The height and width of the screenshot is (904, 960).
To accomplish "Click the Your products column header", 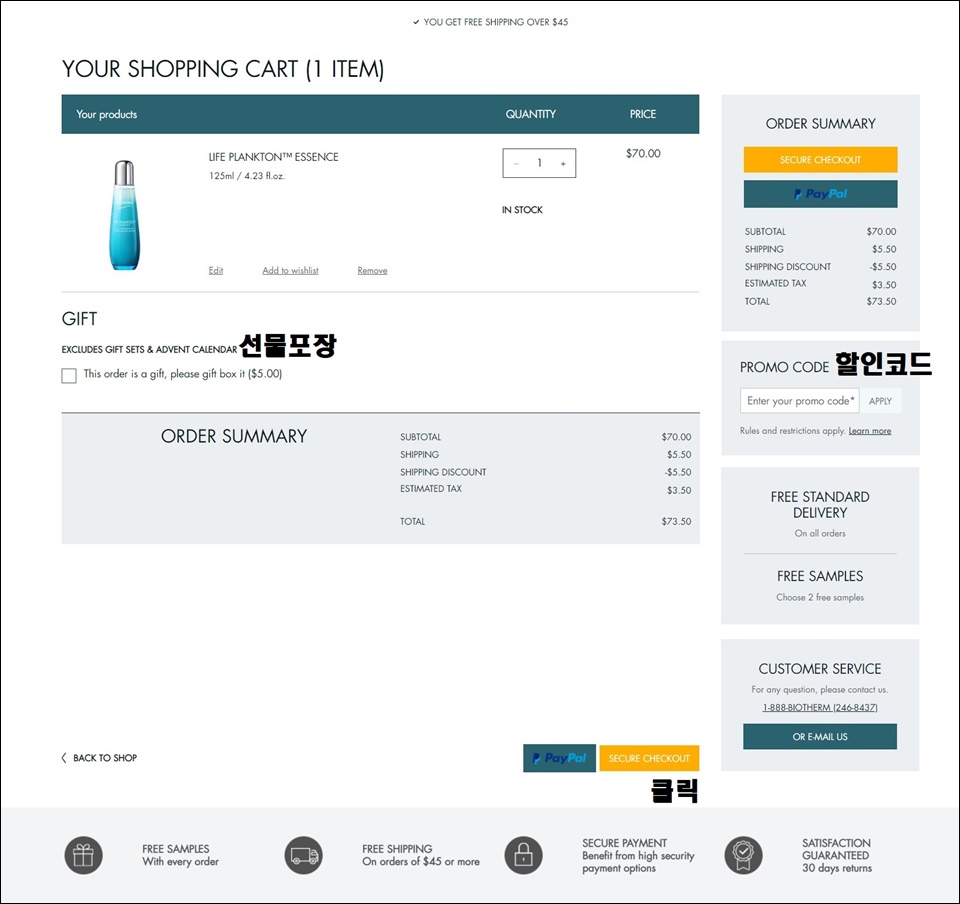I will 107,114.
